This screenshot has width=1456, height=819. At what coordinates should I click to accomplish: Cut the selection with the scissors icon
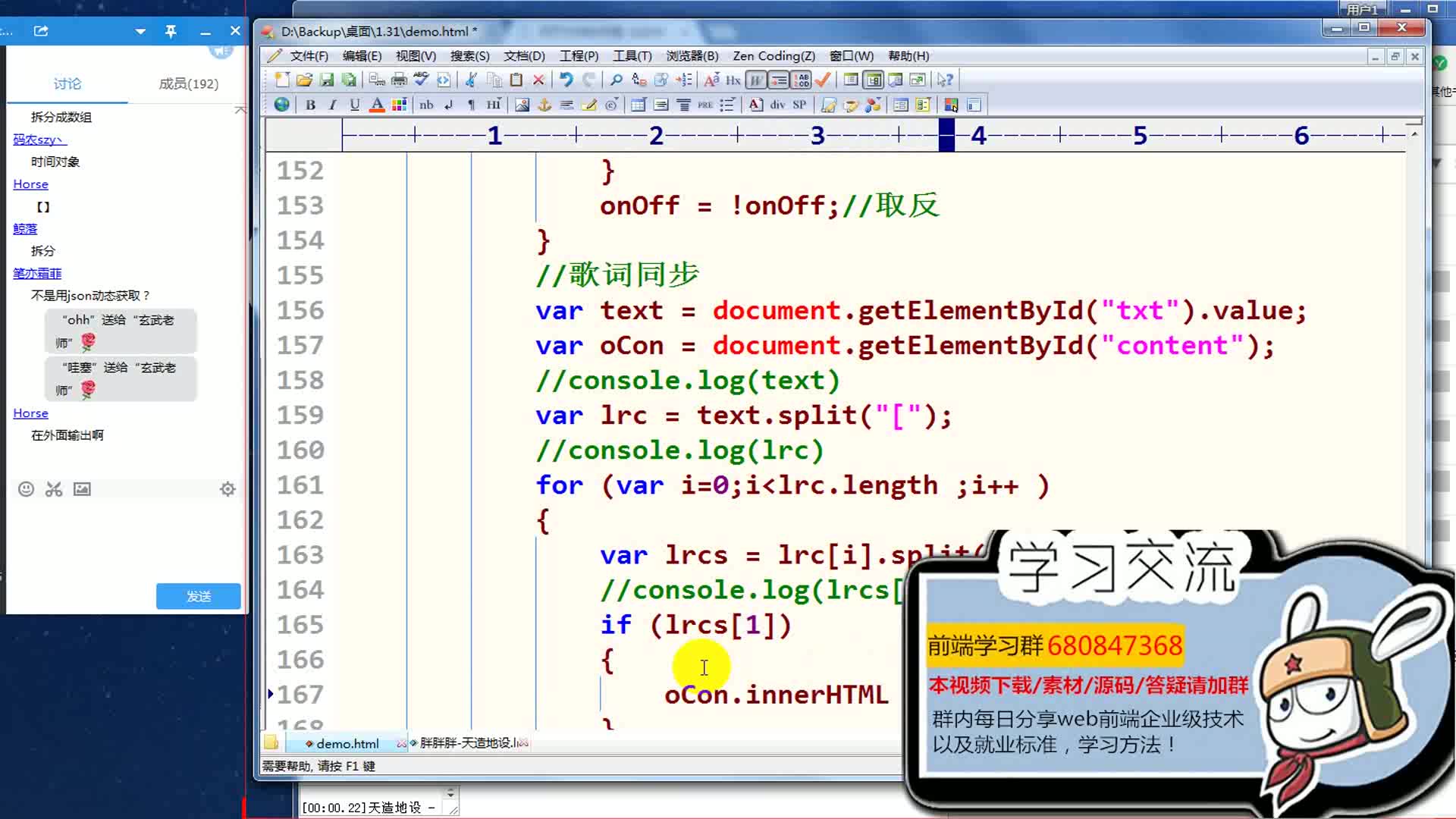coord(471,80)
